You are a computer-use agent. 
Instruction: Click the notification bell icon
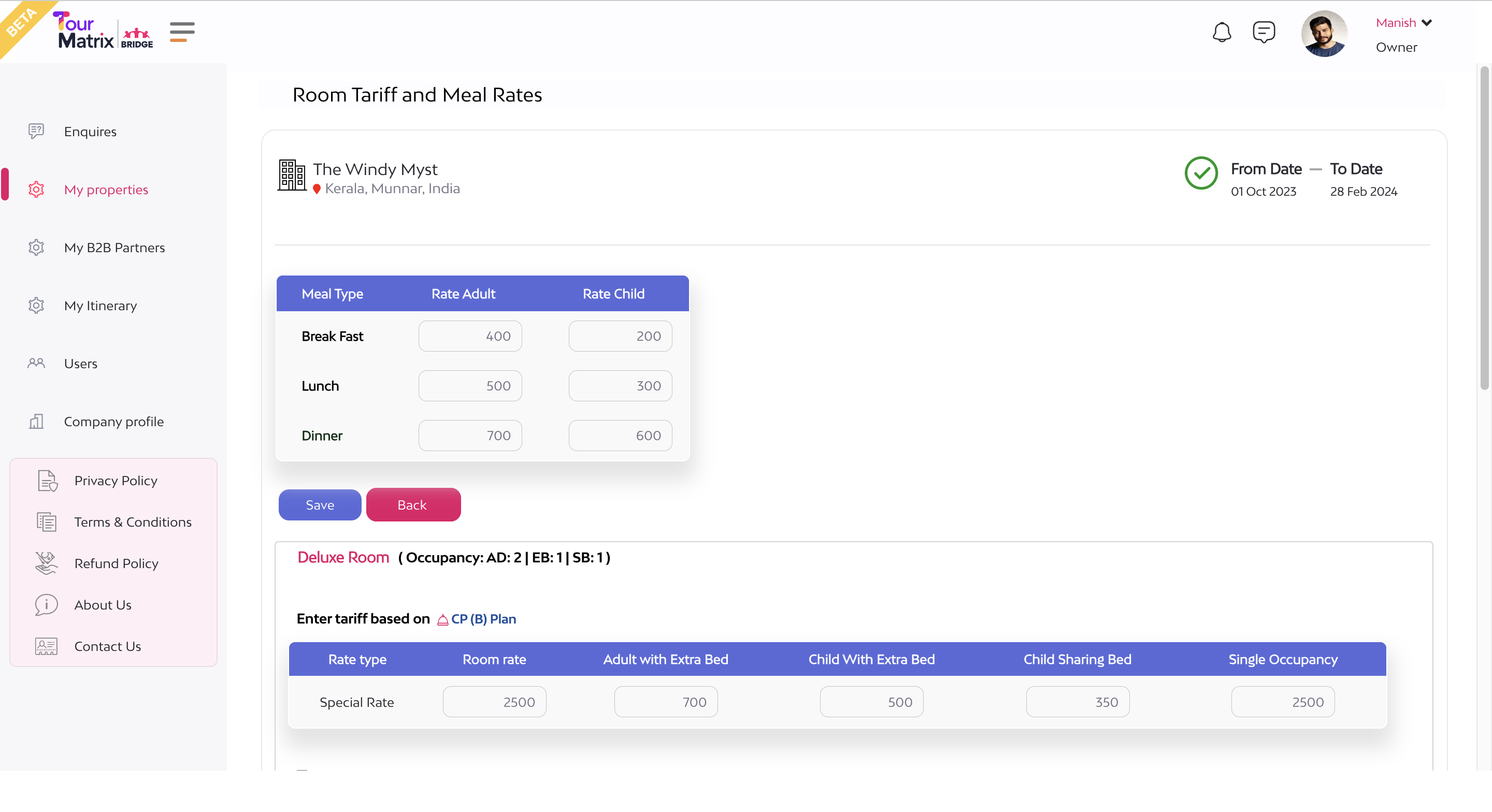coord(1222,33)
